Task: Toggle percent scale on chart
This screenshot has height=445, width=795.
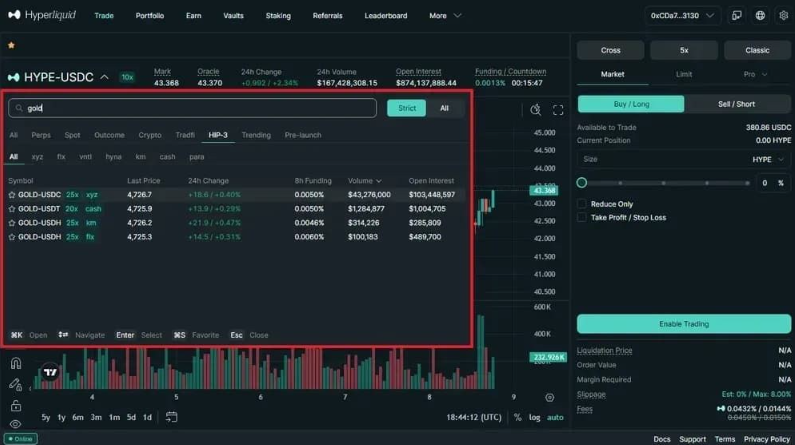Action: coord(518,417)
